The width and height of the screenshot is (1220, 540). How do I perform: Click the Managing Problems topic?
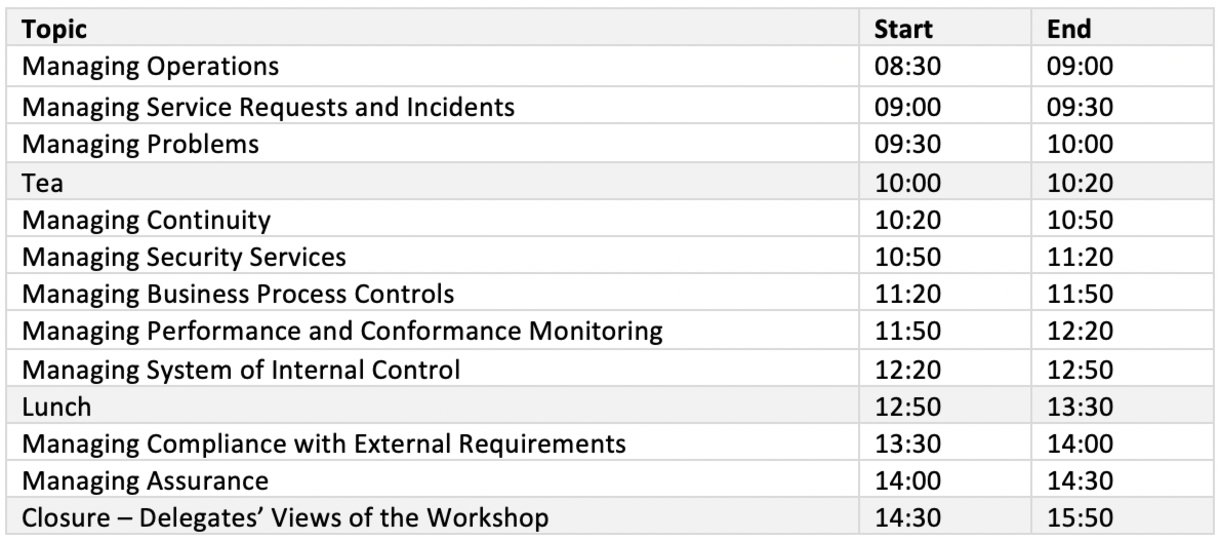[x=140, y=143]
